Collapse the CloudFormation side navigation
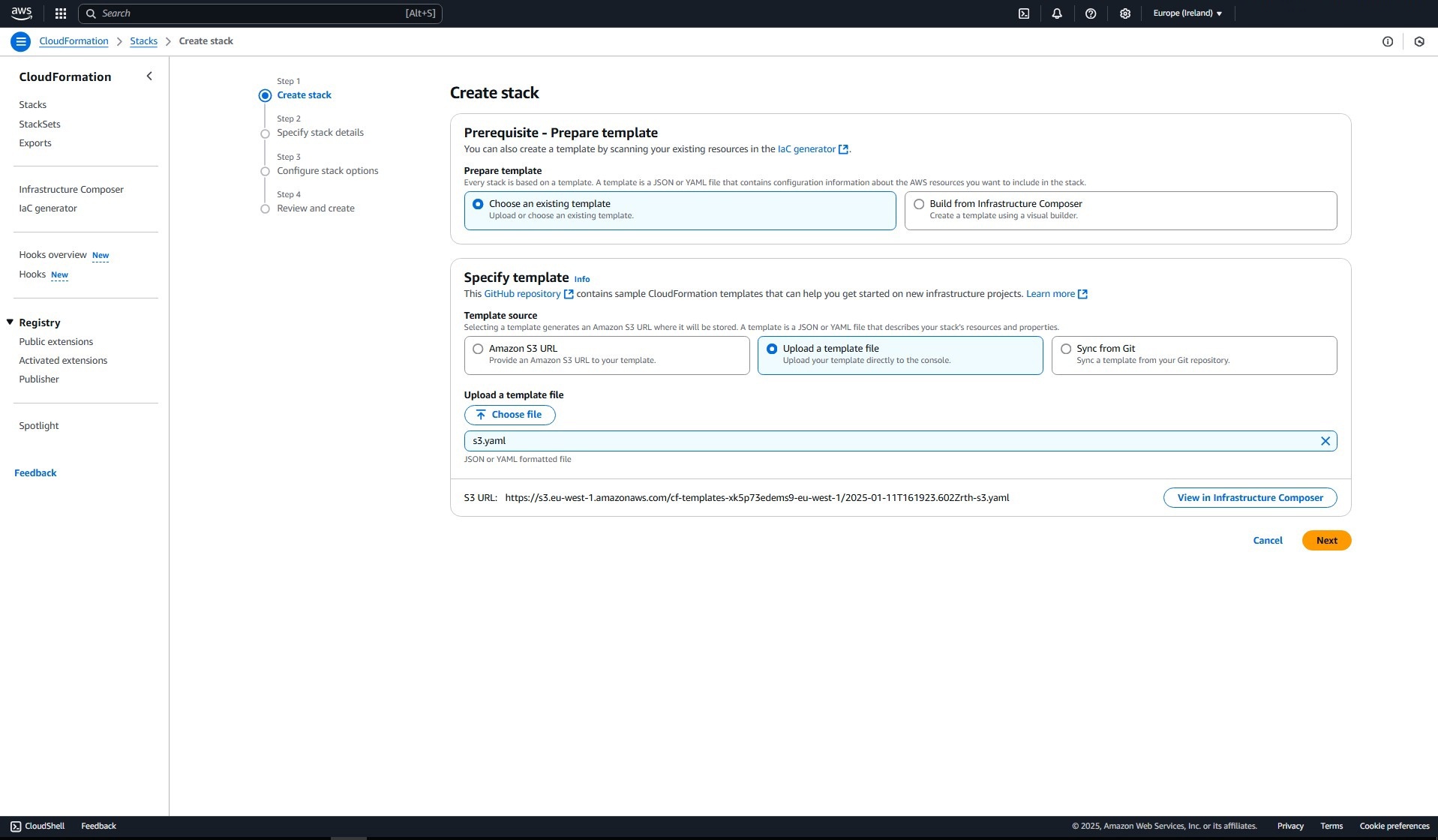The height and width of the screenshot is (840, 1438). click(x=149, y=76)
